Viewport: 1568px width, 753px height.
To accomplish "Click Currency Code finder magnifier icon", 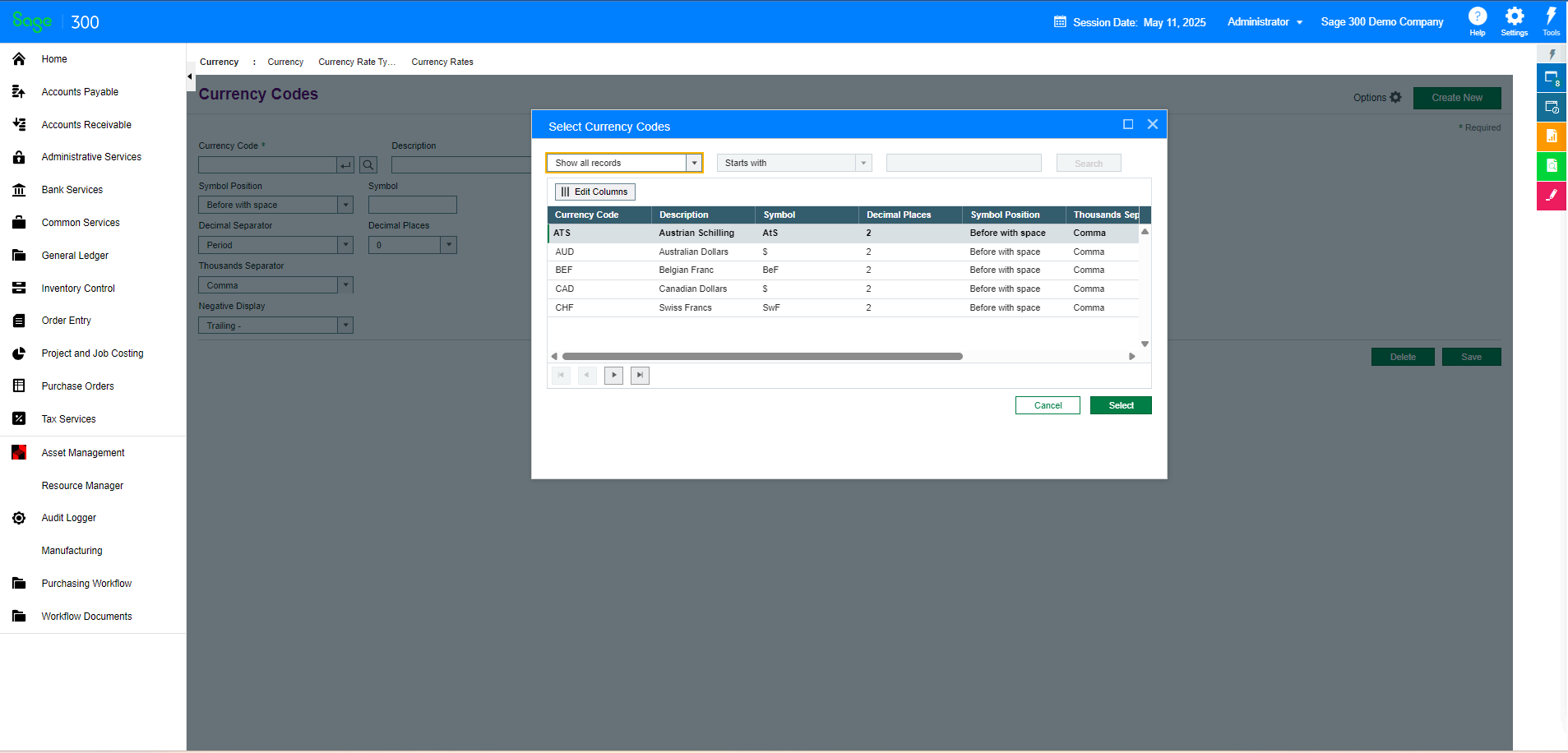I will click(368, 165).
